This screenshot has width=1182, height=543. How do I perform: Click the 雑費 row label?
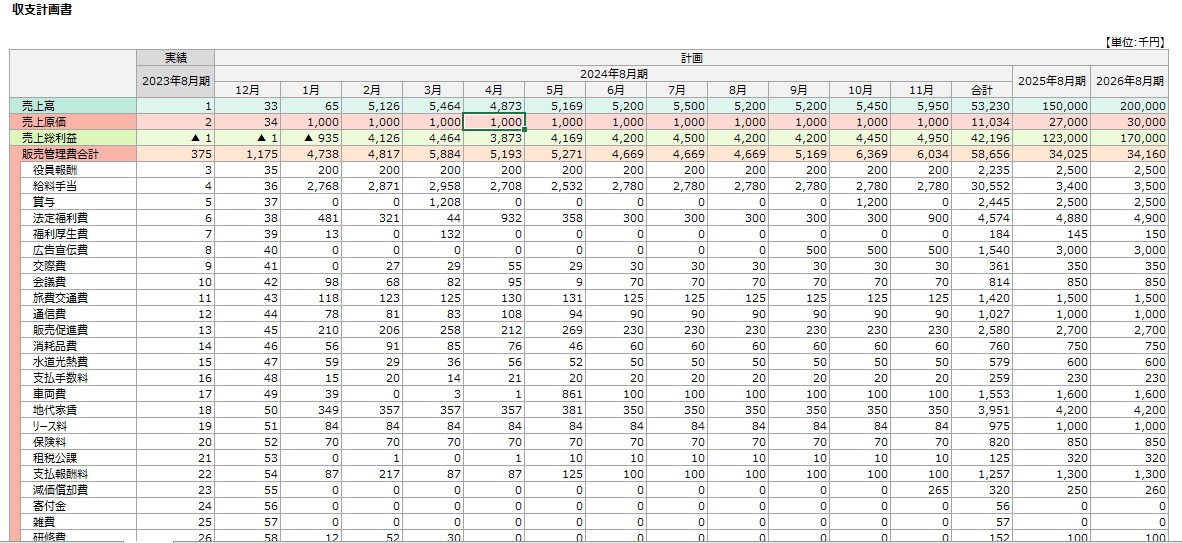78,522
